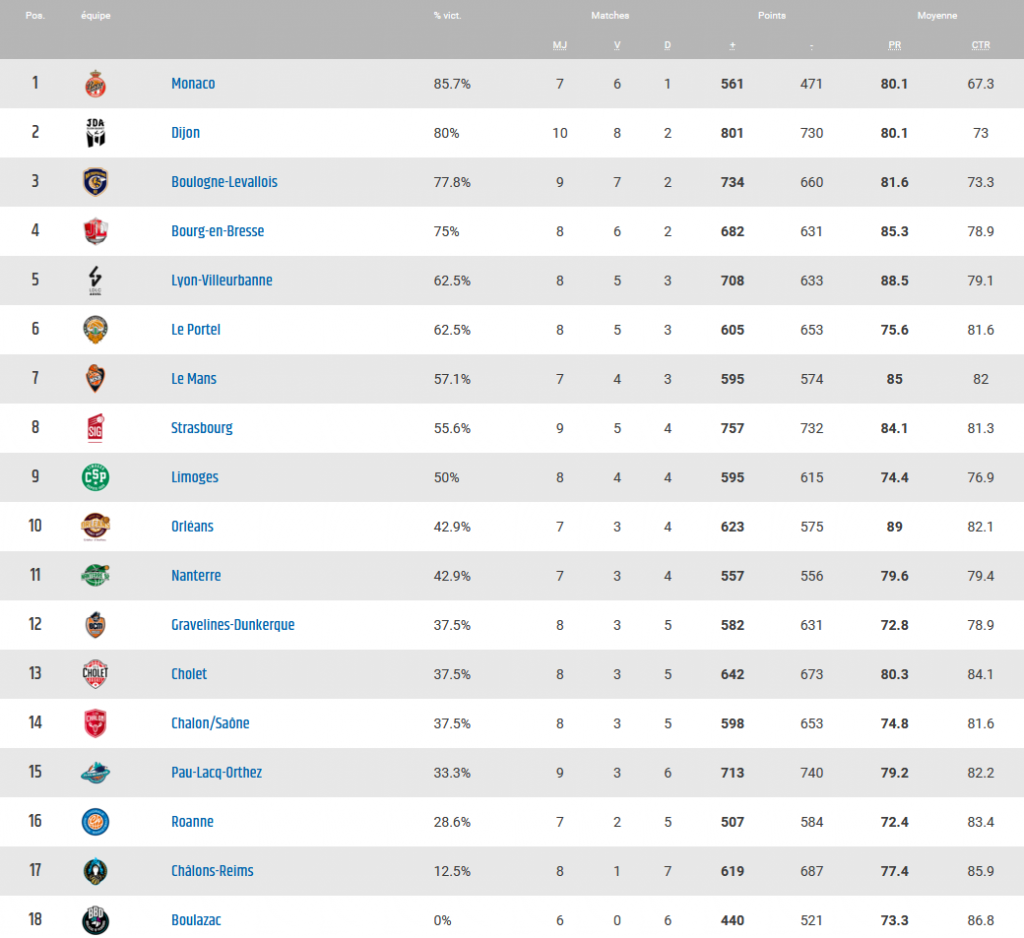Click the Strasbourg SIG logo
1024x938 pixels.
[95, 428]
